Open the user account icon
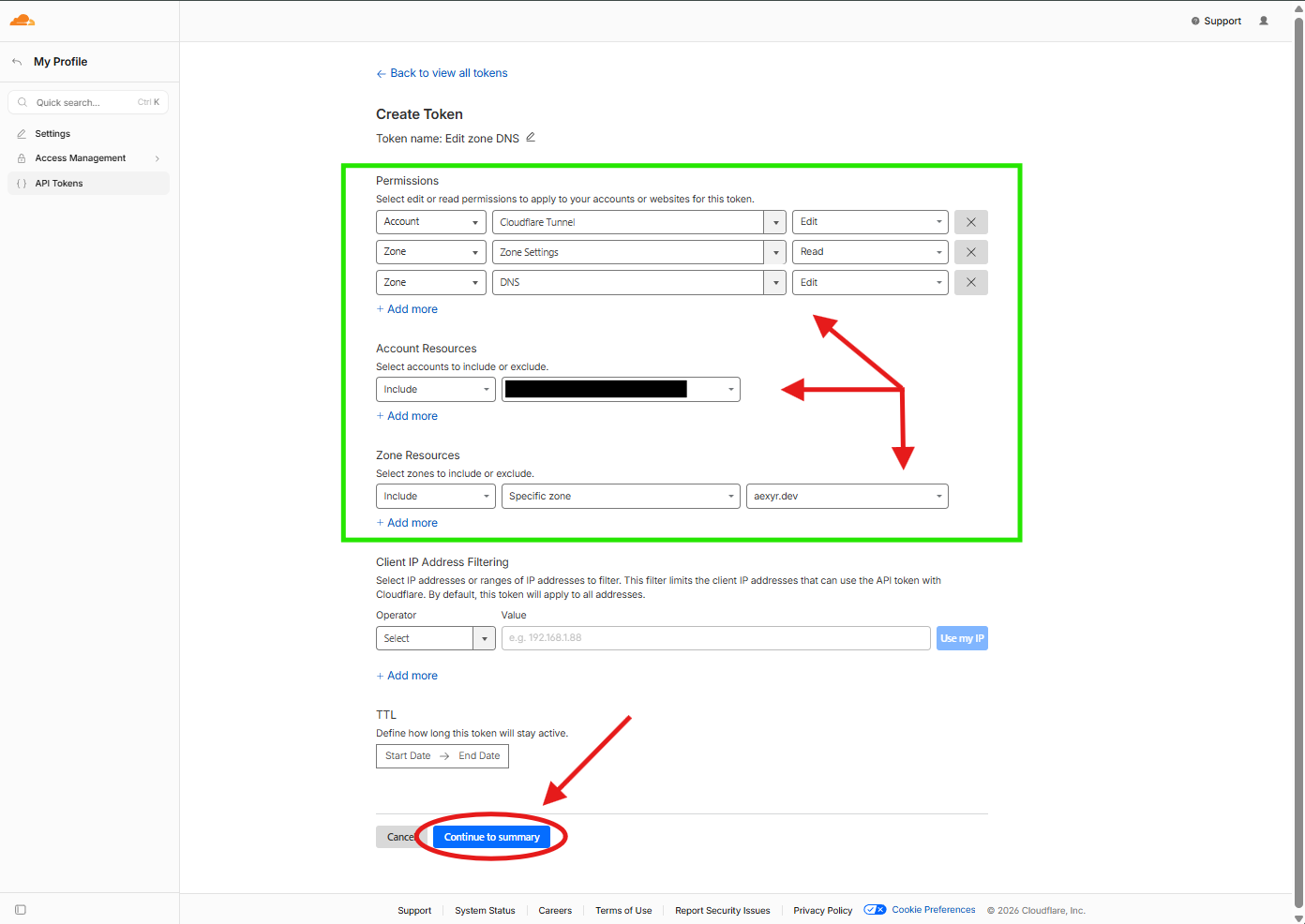Image resolution: width=1305 pixels, height=924 pixels. [x=1264, y=21]
